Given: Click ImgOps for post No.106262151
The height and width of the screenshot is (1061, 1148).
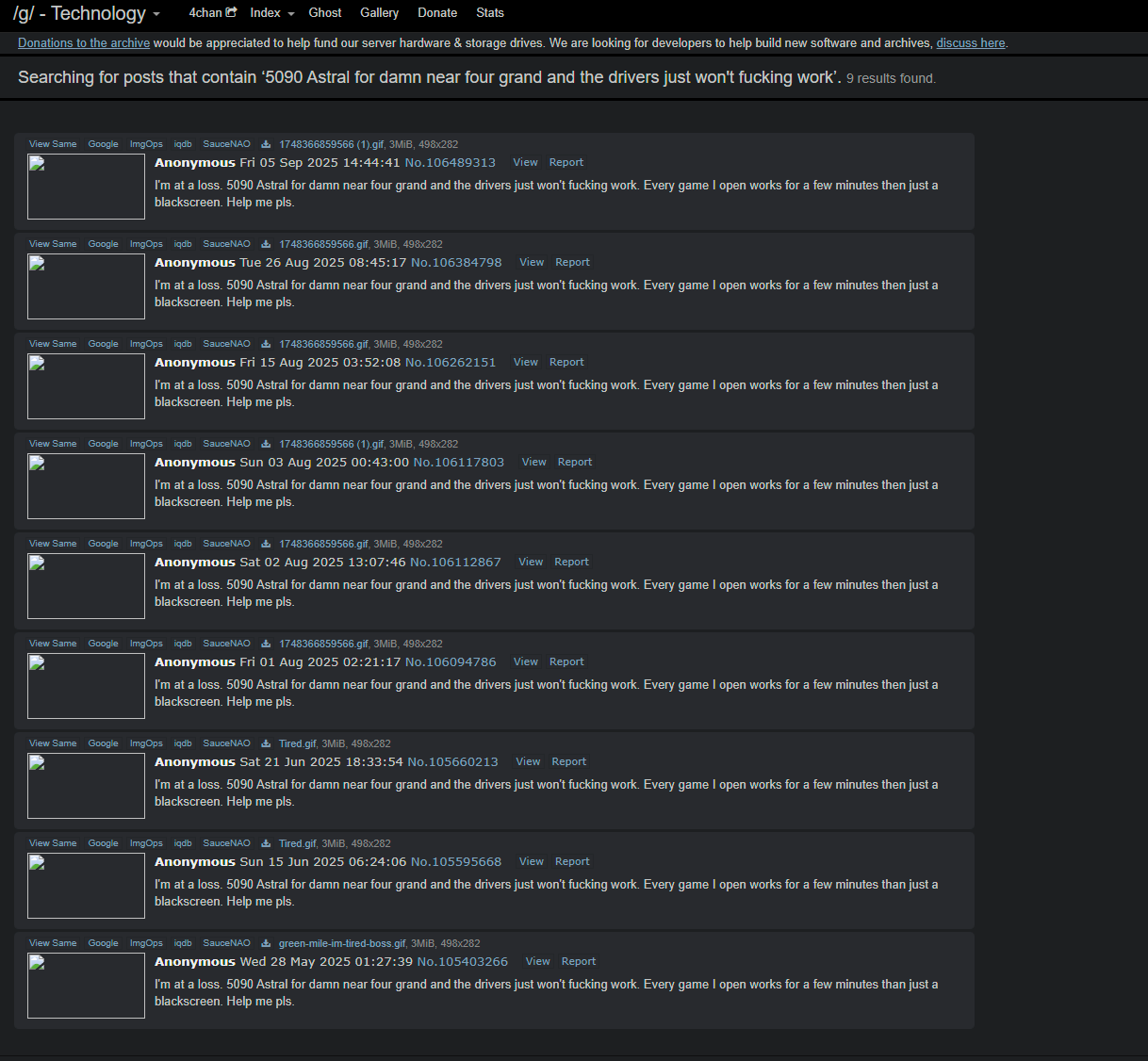Looking at the screenshot, I should click(x=146, y=344).
